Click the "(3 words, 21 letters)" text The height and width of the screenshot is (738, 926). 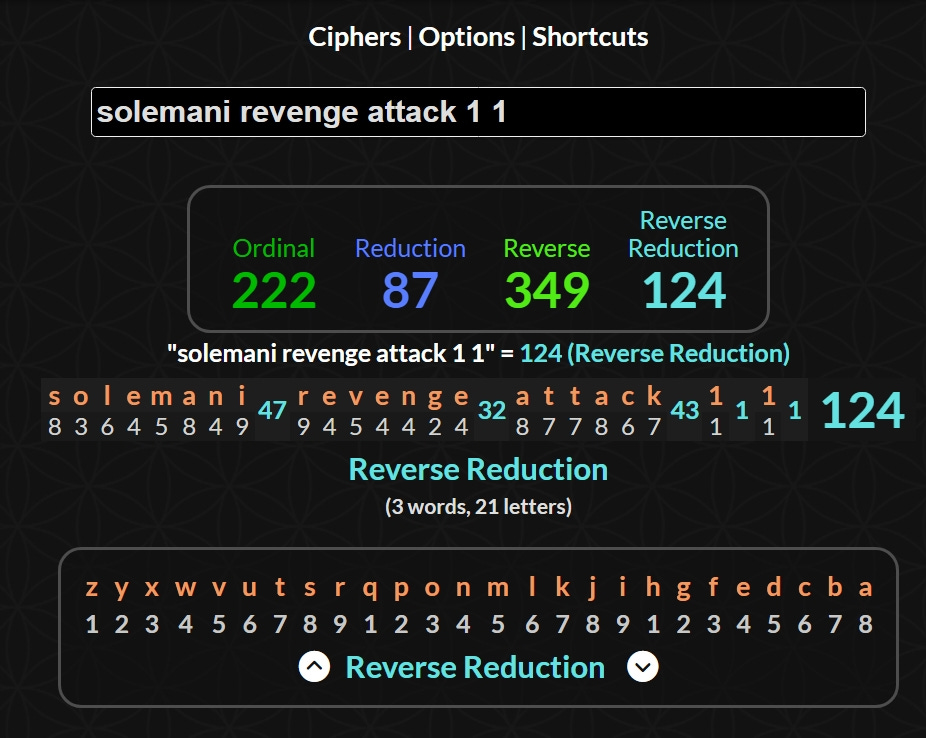pos(478,507)
